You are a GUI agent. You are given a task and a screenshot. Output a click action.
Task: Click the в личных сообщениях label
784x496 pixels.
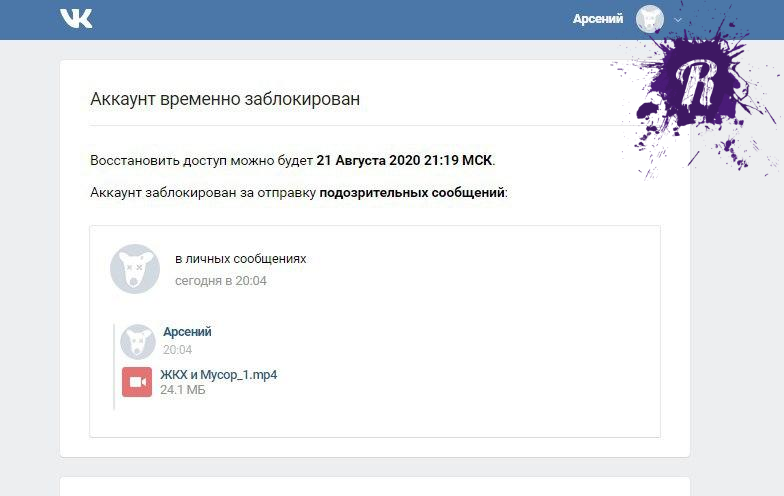pyautogui.click(x=240, y=258)
